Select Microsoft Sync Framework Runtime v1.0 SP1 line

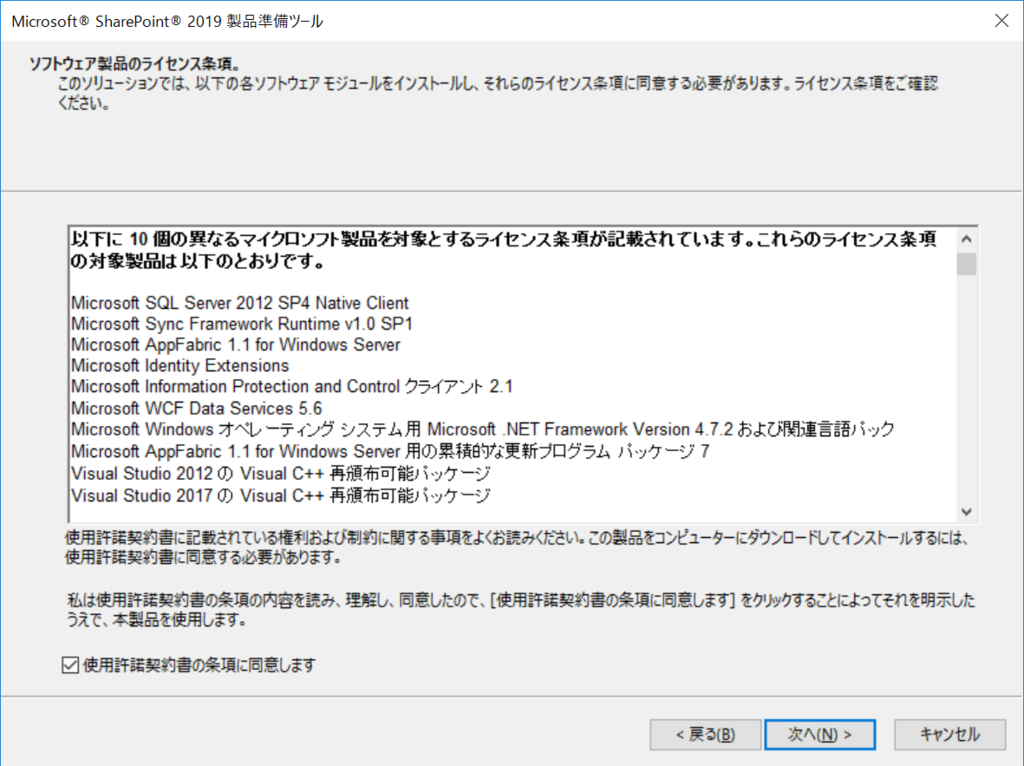242,324
